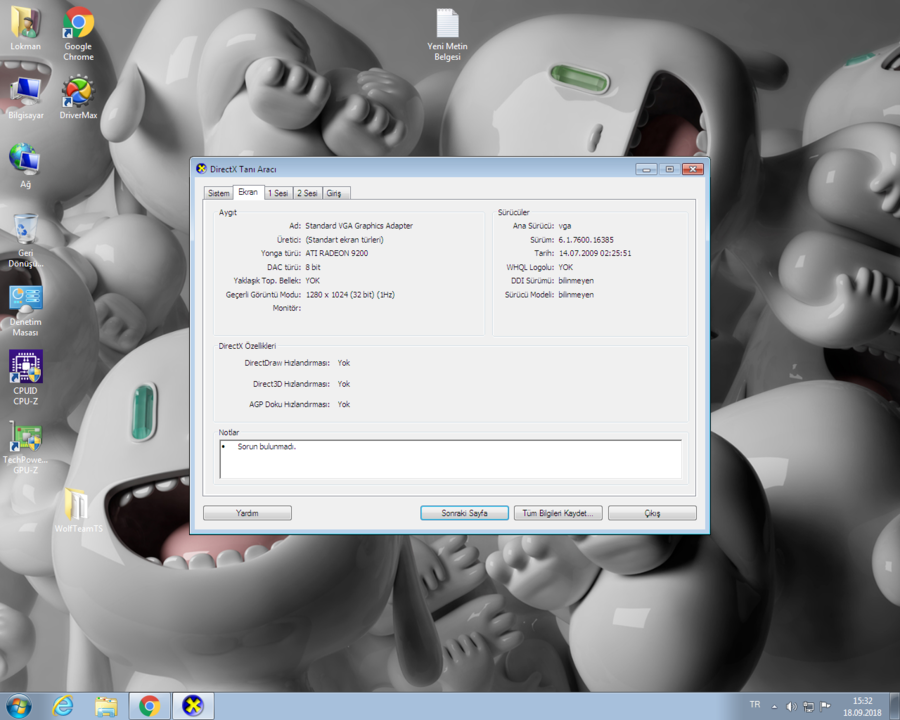
Task: Click the Yardım button
Action: click(247, 513)
